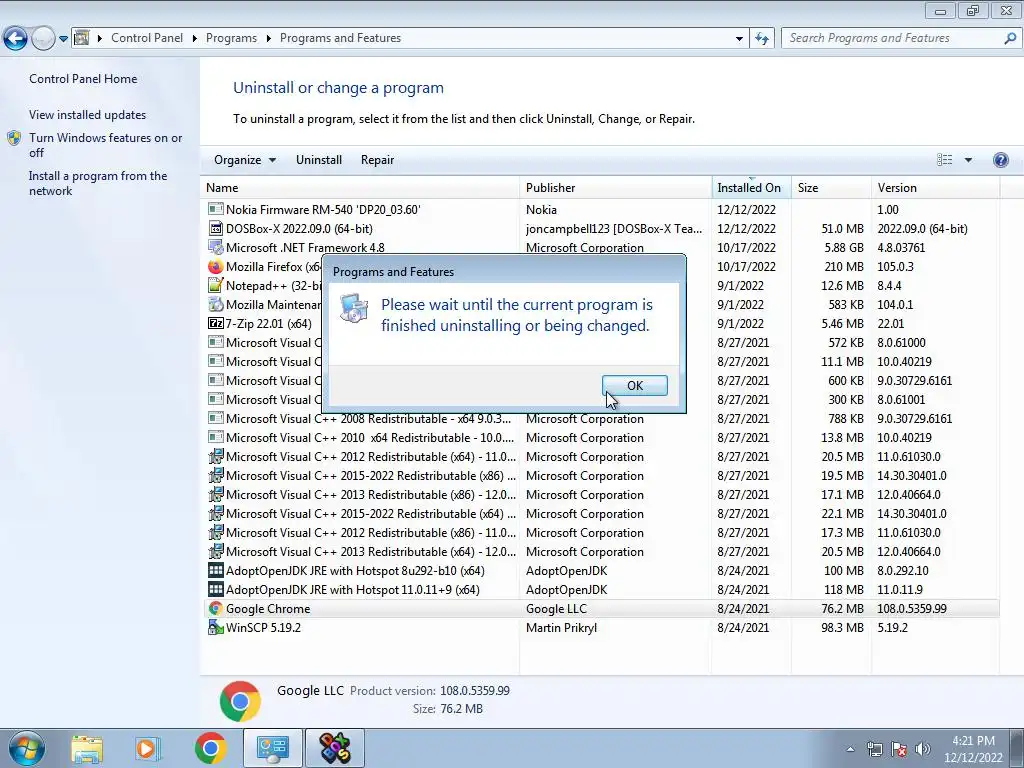Select the 7-Zip 22.01 icon

tap(216, 323)
